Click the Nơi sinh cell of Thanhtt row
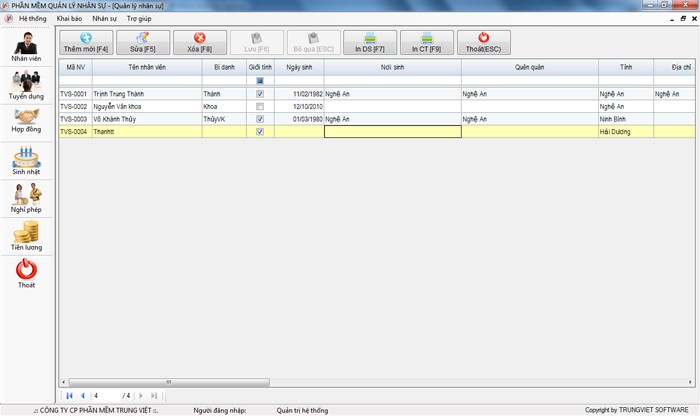The height and width of the screenshot is (416, 700). tap(392, 131)
